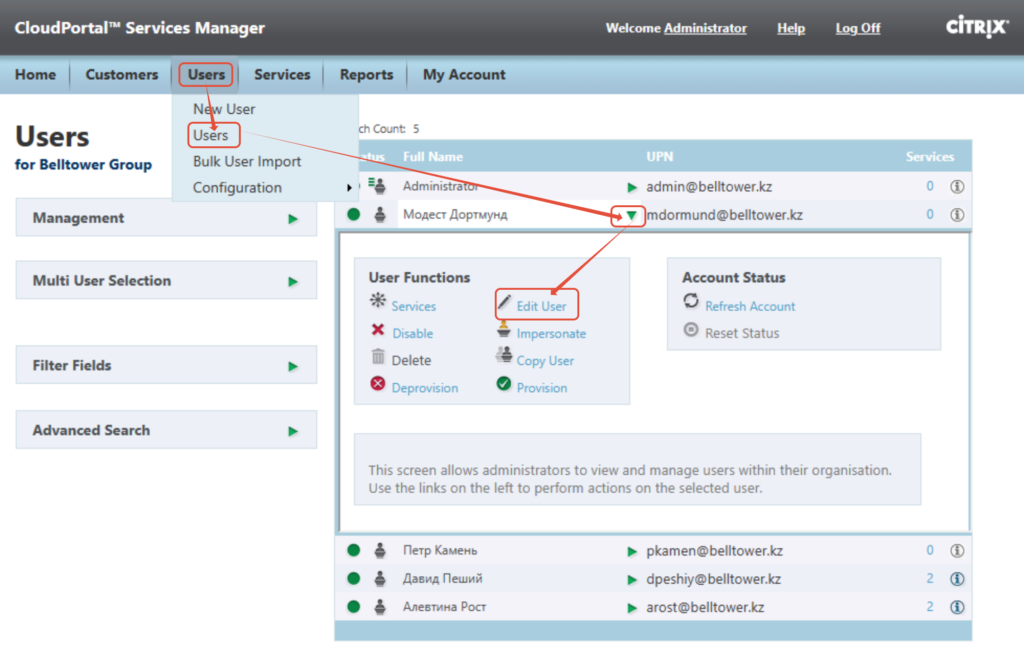
Task: Click the Copy User link
Action: coord(545,361)
